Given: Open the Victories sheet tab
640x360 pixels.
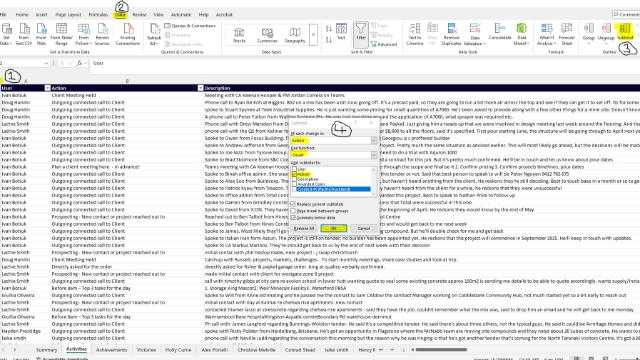Looking at the screenshot, I should point(146,350).
